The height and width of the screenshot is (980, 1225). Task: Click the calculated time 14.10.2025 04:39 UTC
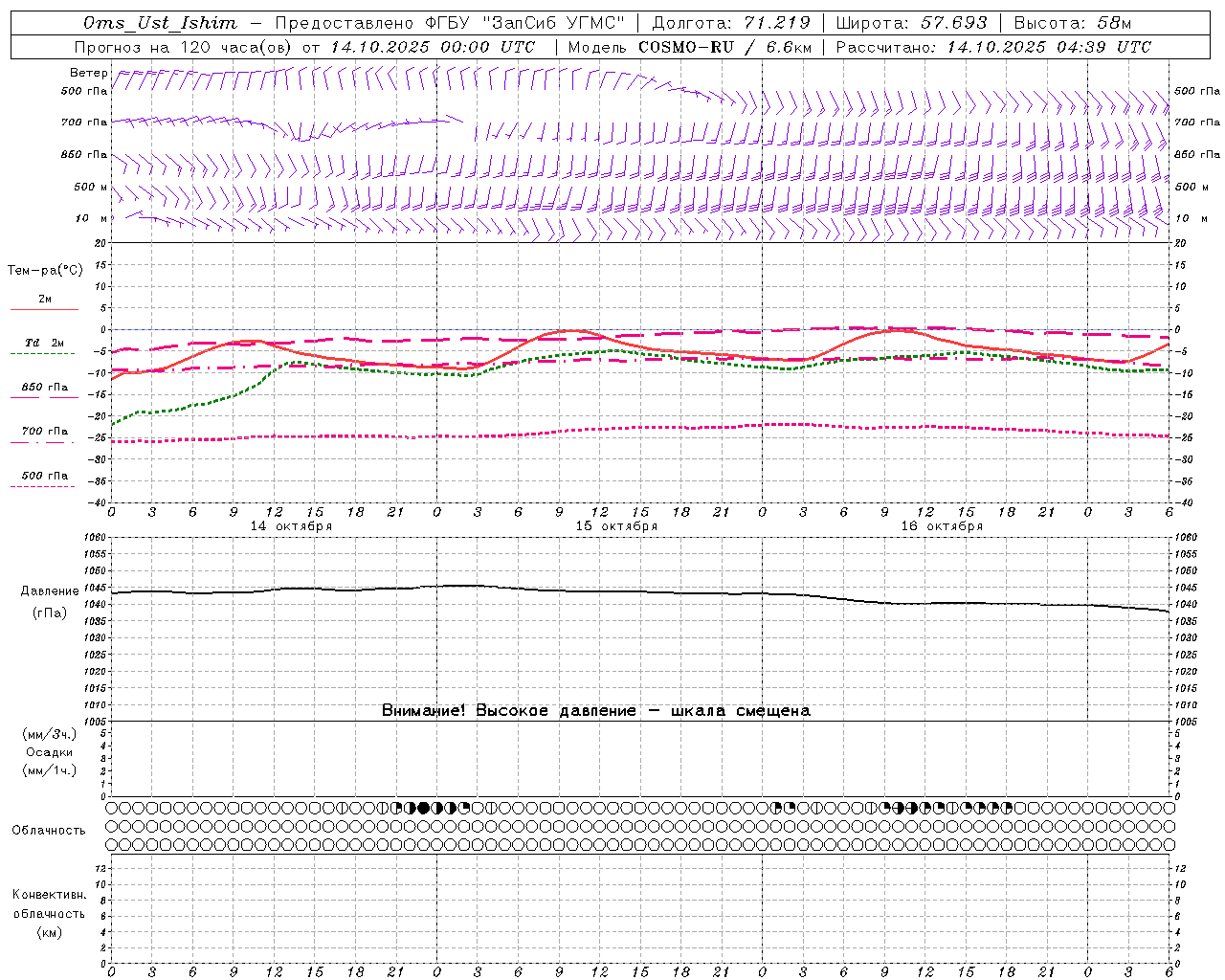click(x=1048, y=47)
